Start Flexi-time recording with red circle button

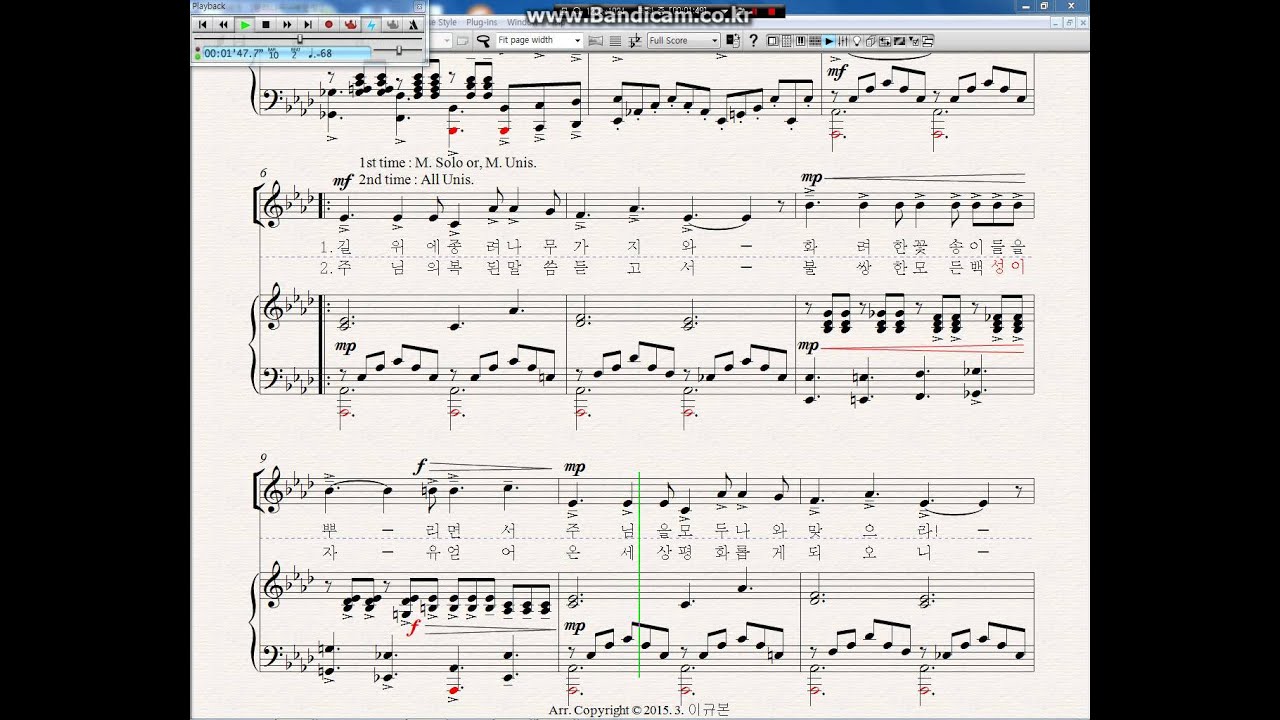[329, 24]
